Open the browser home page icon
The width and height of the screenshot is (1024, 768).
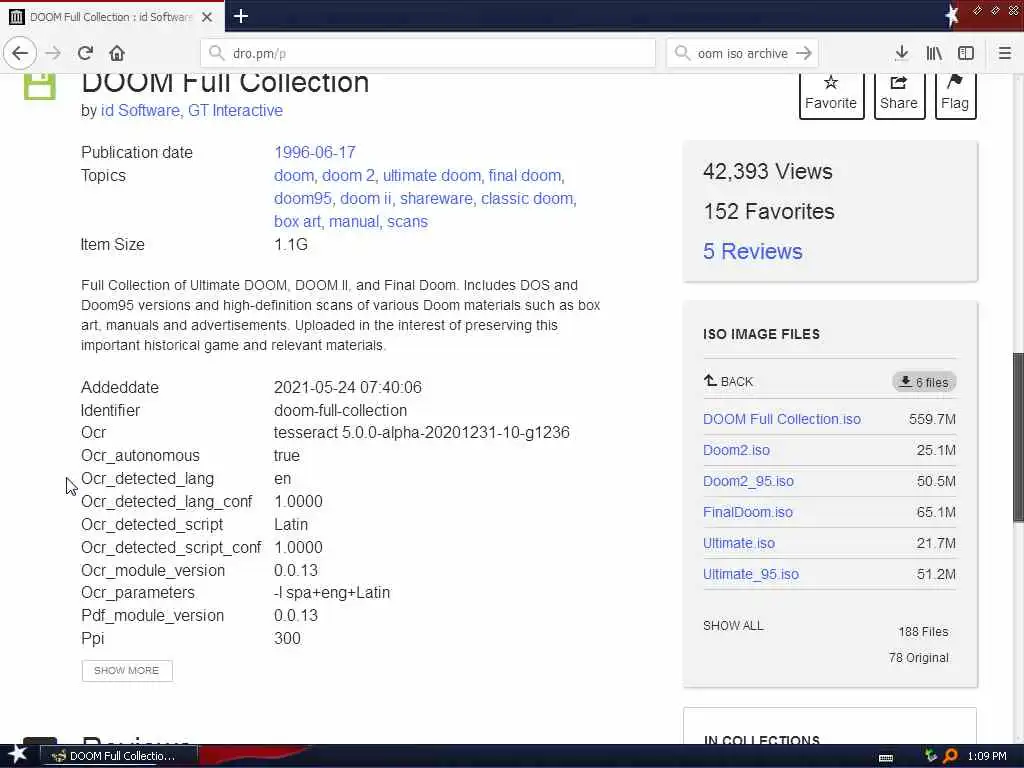tap(117, 54)
